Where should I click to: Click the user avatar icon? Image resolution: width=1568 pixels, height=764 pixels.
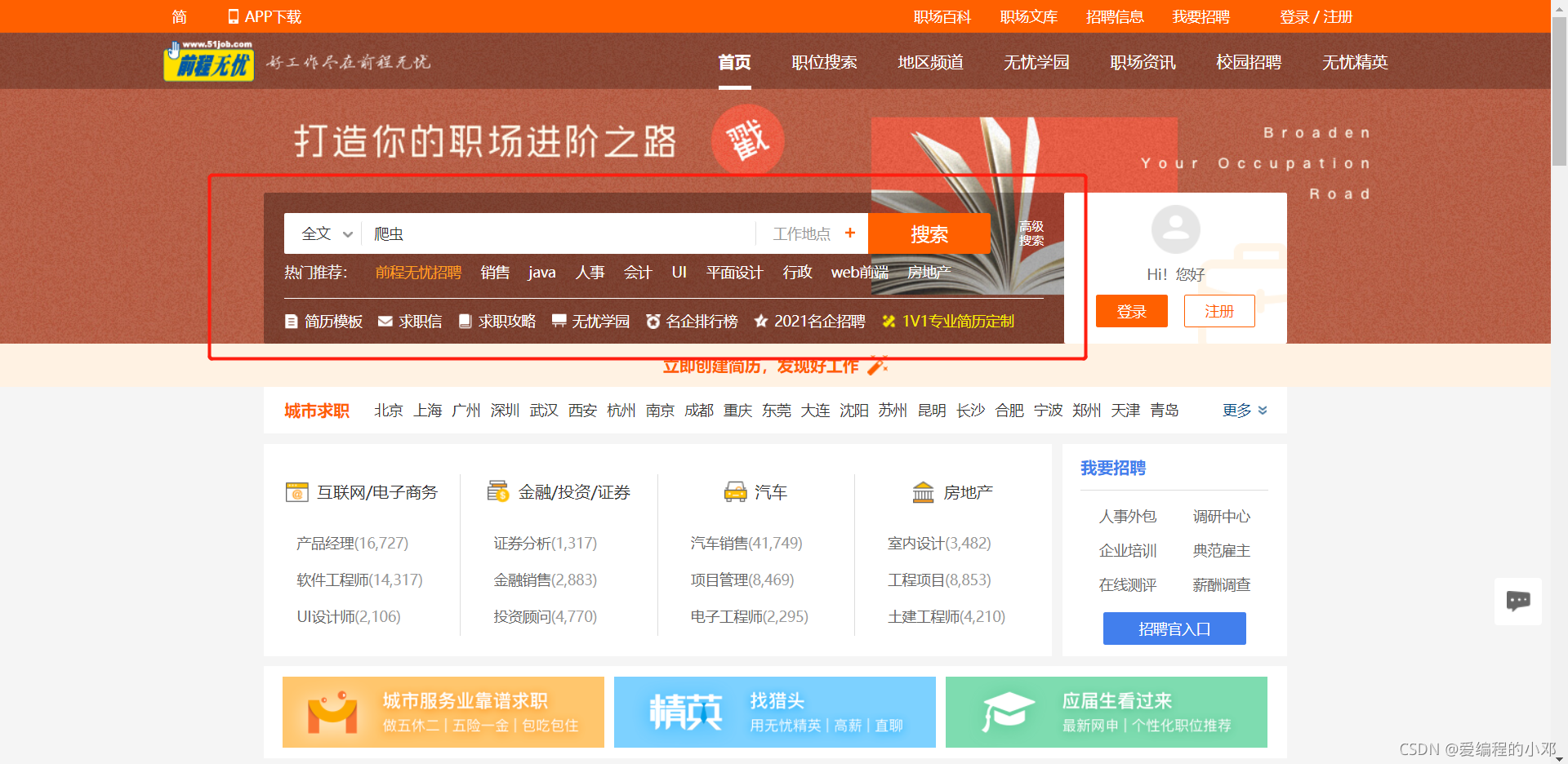coord(1175,229)
